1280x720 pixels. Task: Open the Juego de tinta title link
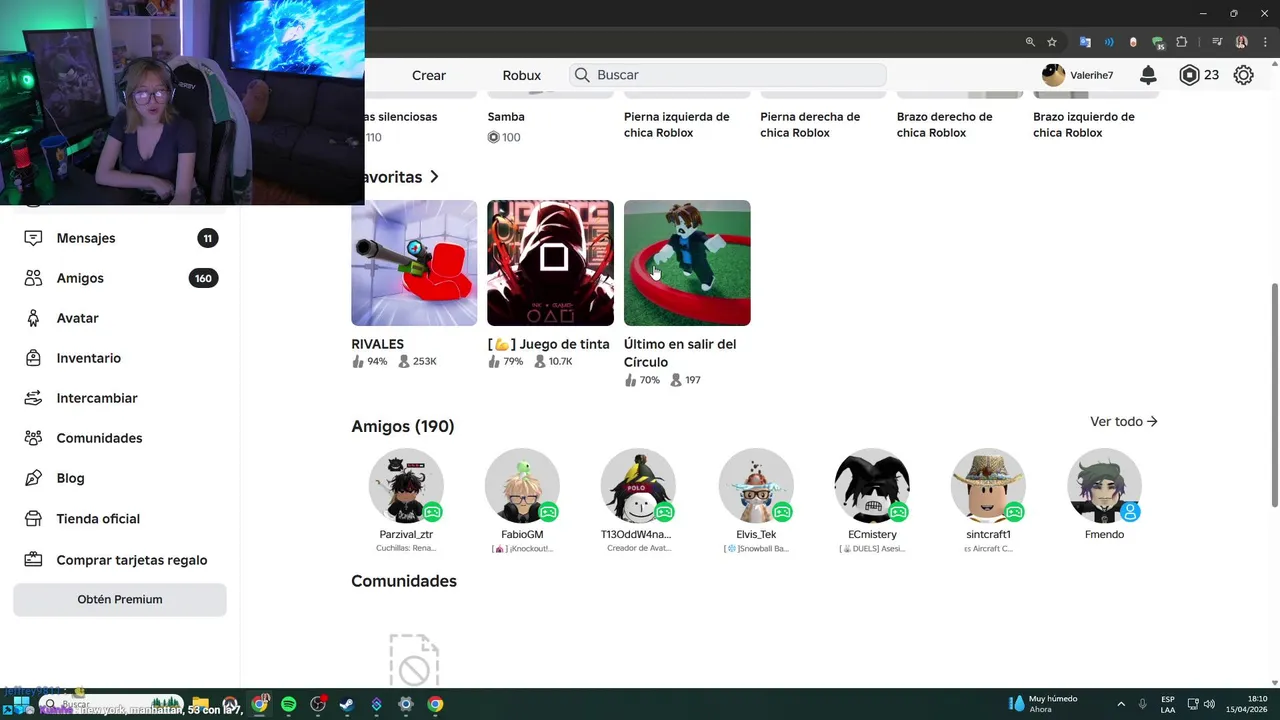pos(549,344)
